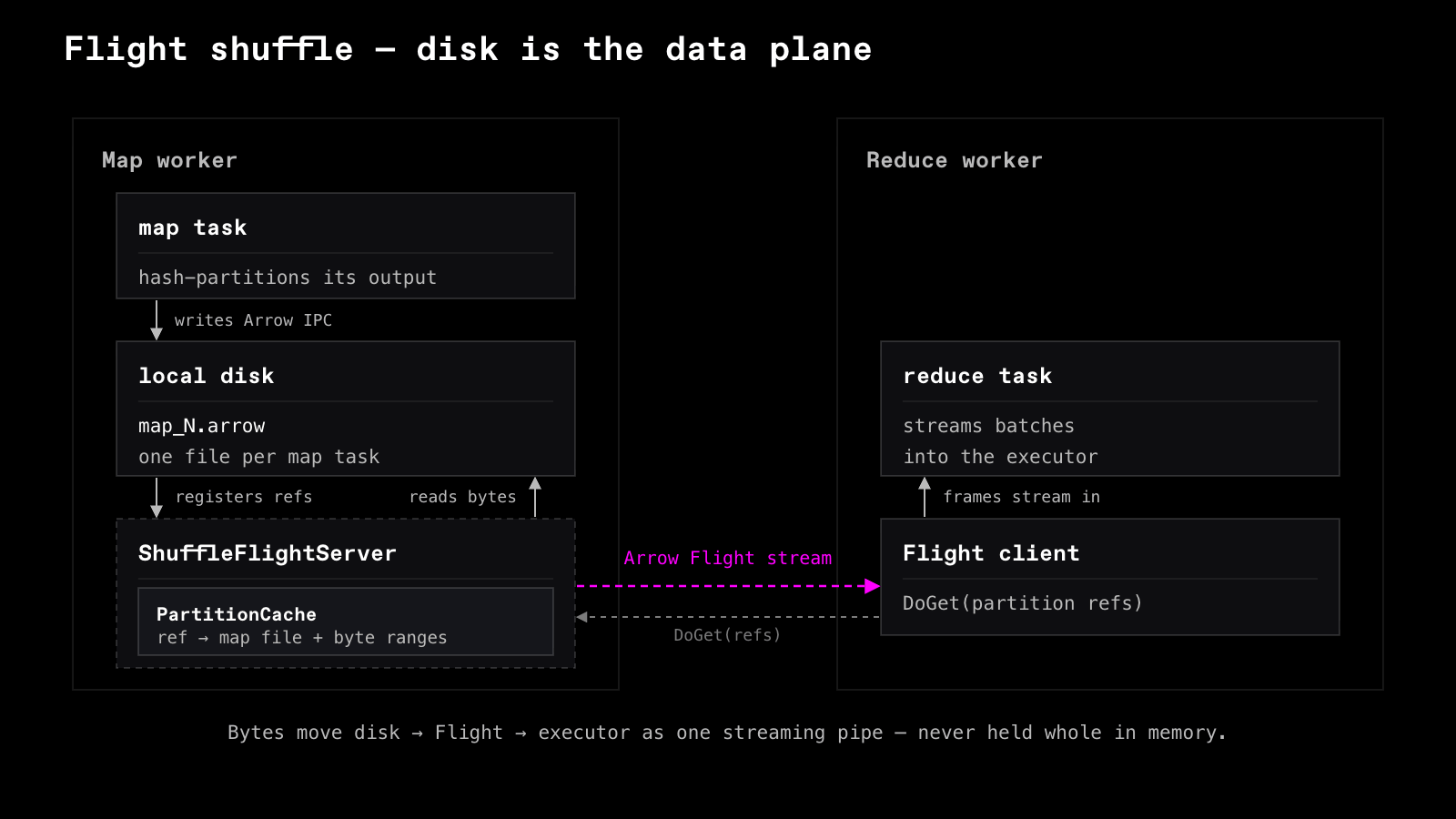
Task: Click the 'reads bytes' arrow label
Action: point(462,497)
